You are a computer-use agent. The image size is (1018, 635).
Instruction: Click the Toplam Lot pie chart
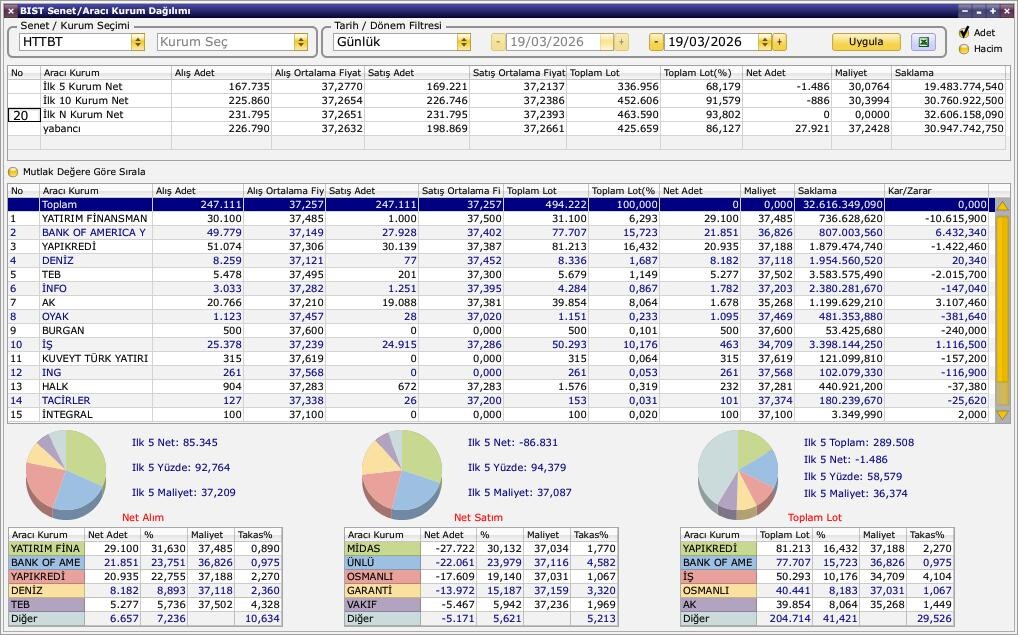[x=738, y=473]
